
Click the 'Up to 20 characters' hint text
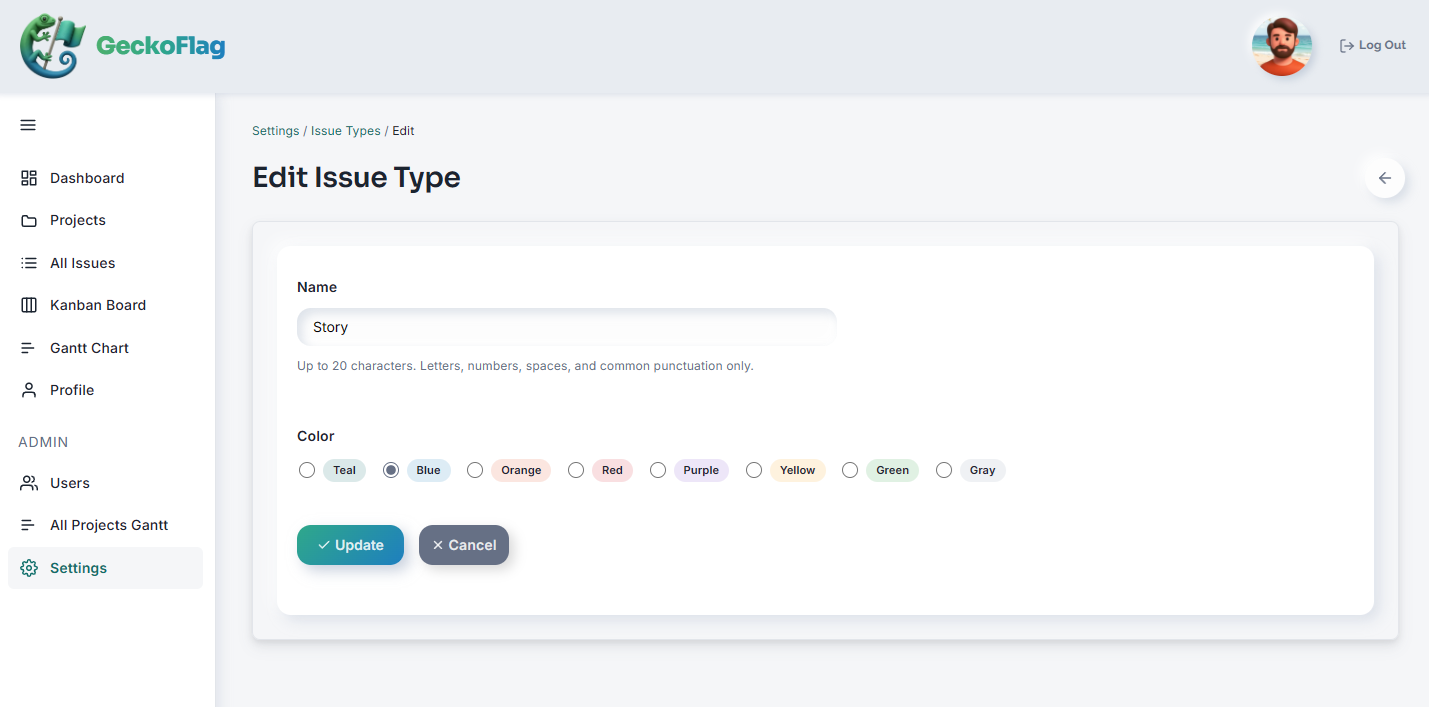coord(525,366)
